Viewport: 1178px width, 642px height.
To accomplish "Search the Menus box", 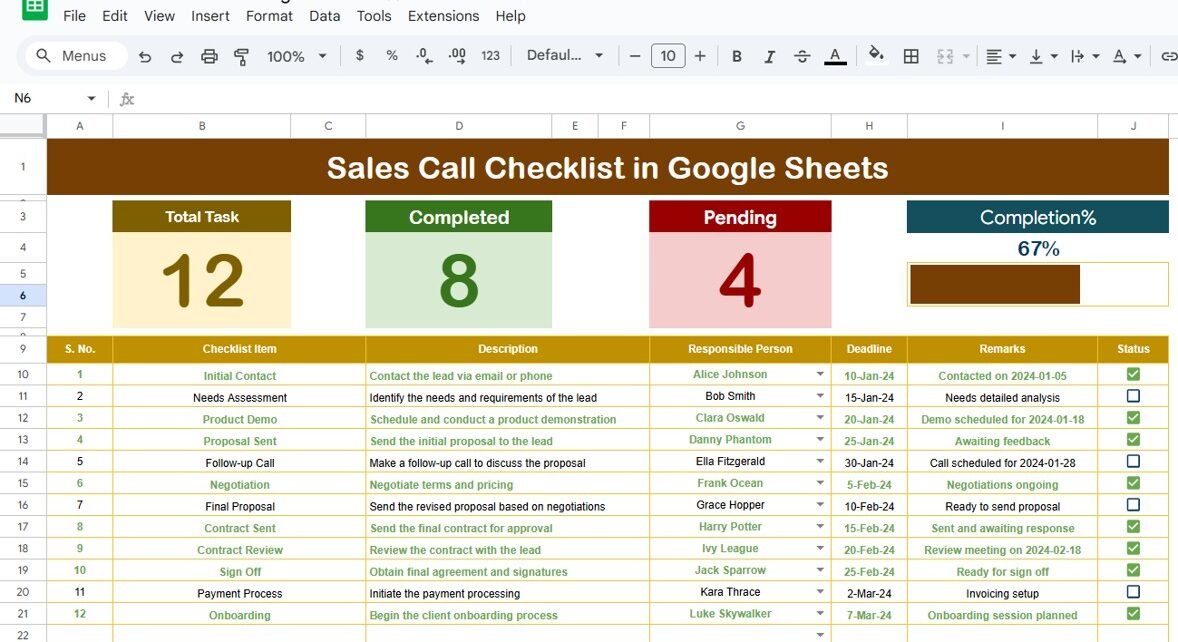I will pos(76,56).
